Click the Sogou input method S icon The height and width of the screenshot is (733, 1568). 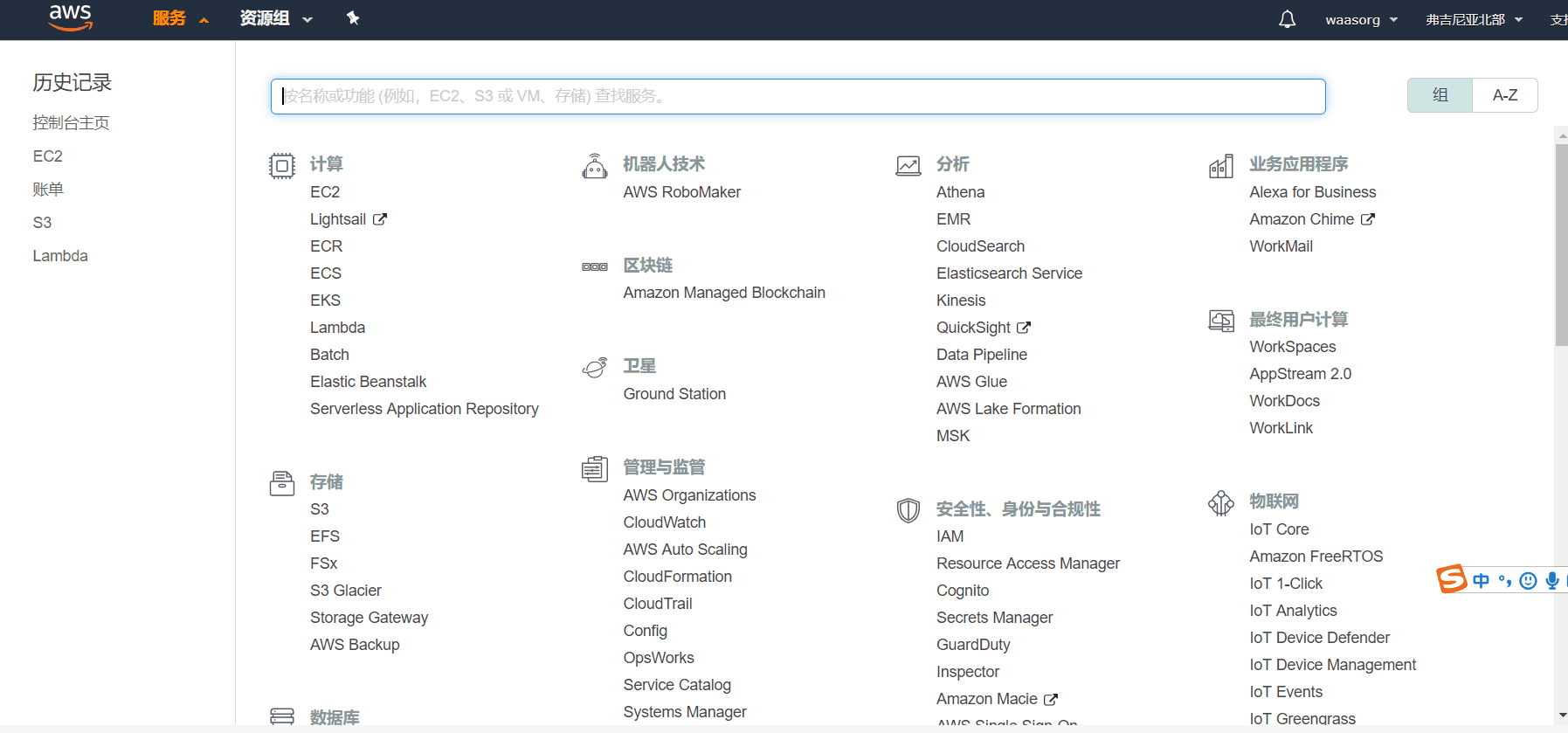point(1452,579)
